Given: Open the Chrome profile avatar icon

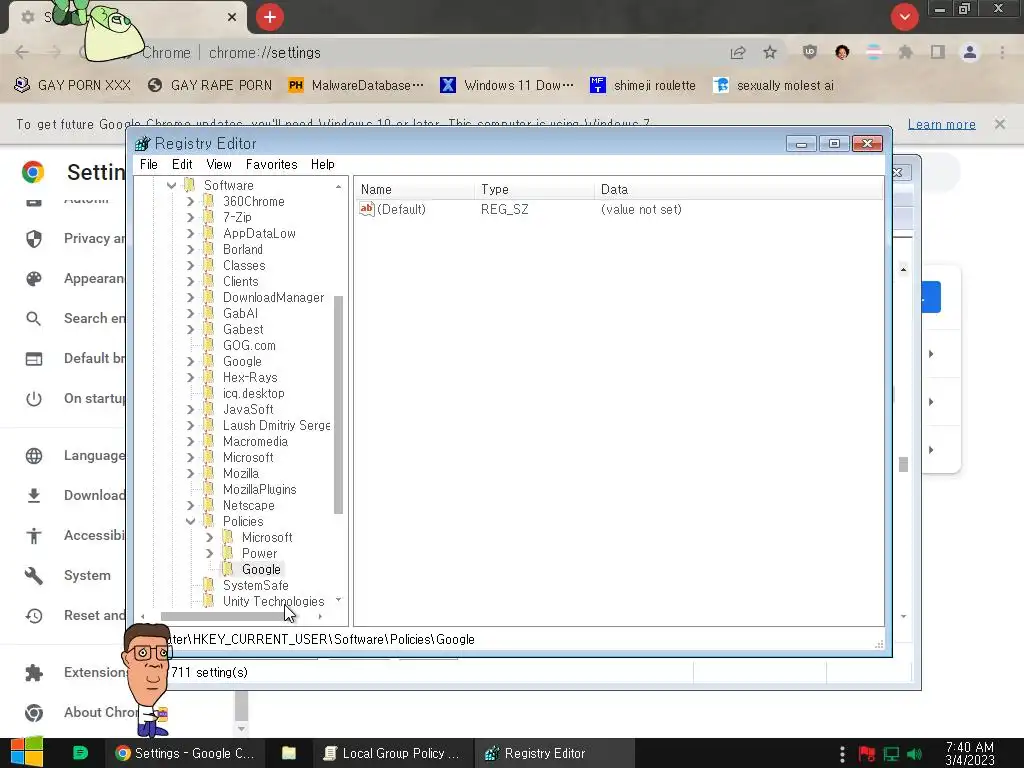Looking at the screenshot, I should (x=970, y=52).
